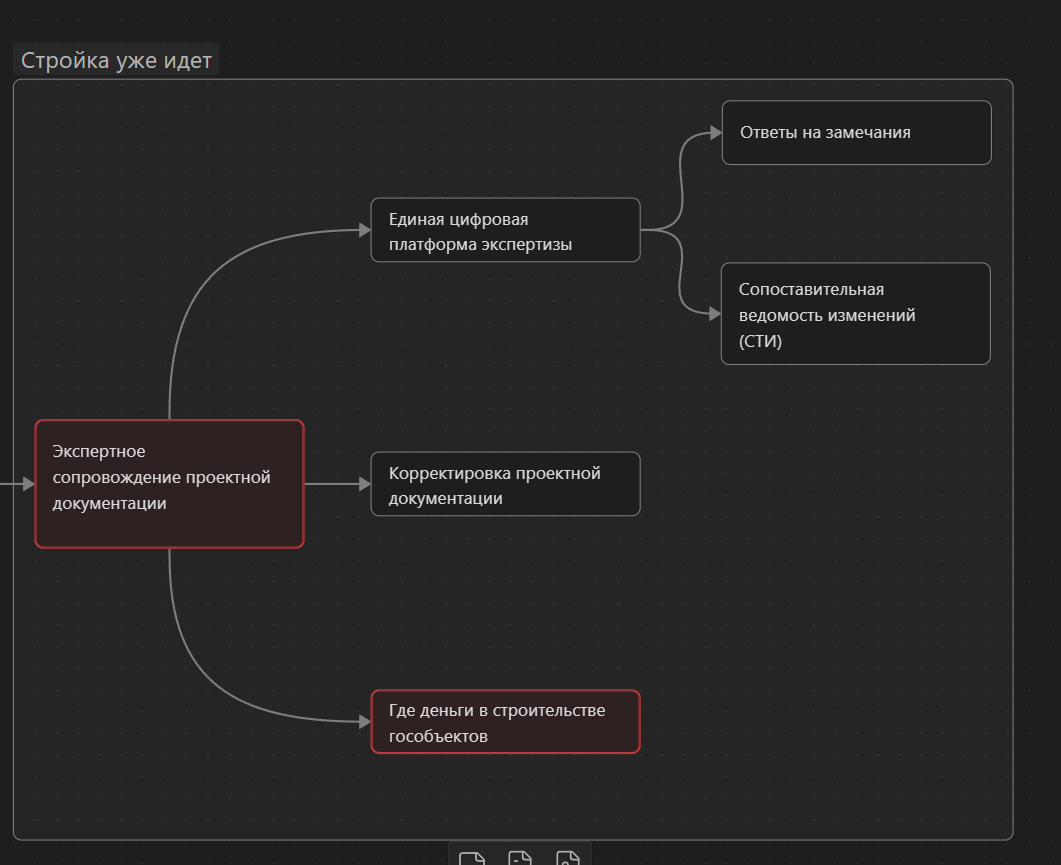Click the add card icon in bottom toolbar
The width and height of the screenshot is (1061, 865).
pyautogui.click(x=471, y=859)
